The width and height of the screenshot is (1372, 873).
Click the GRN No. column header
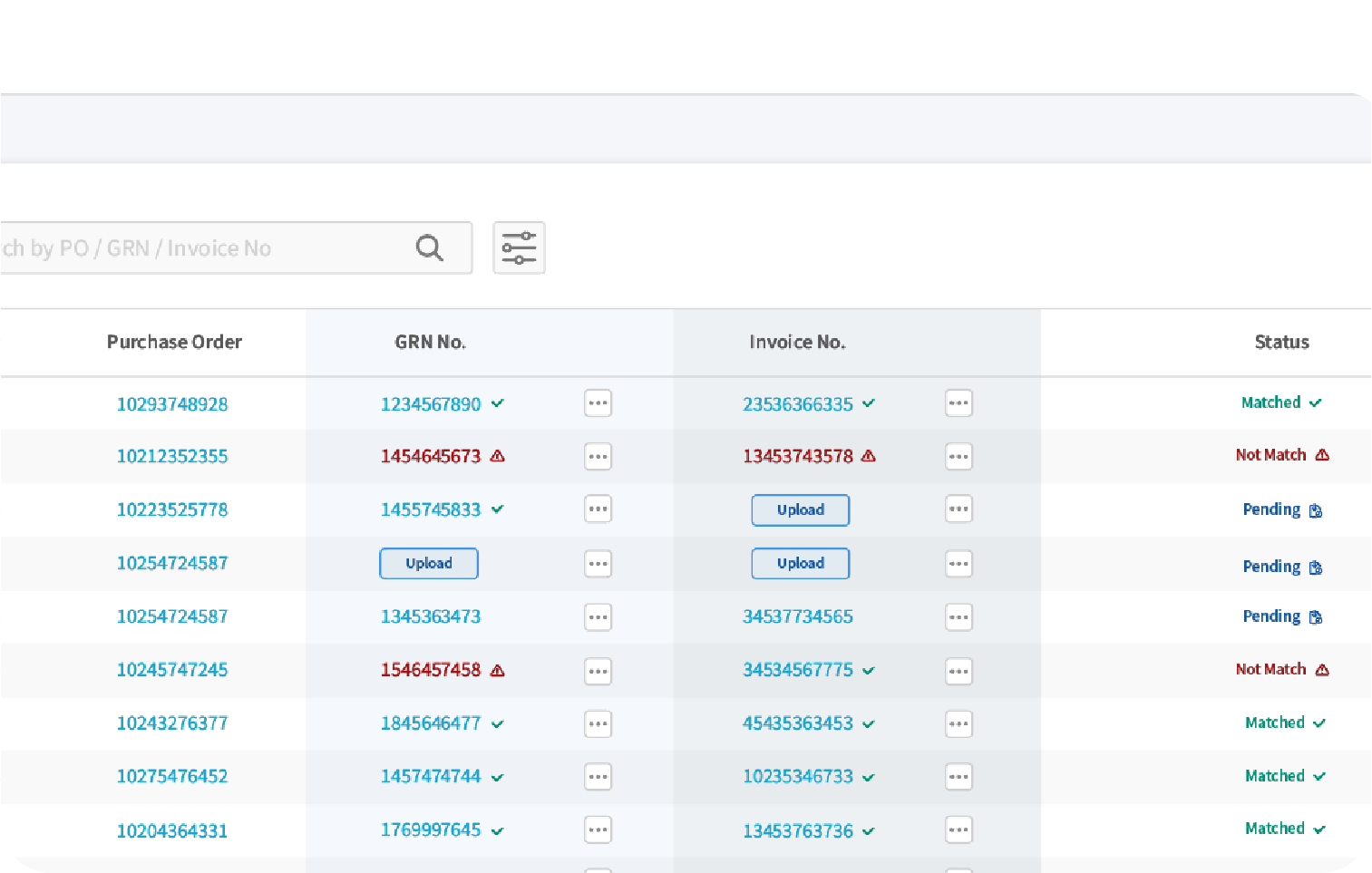point(430,342)
